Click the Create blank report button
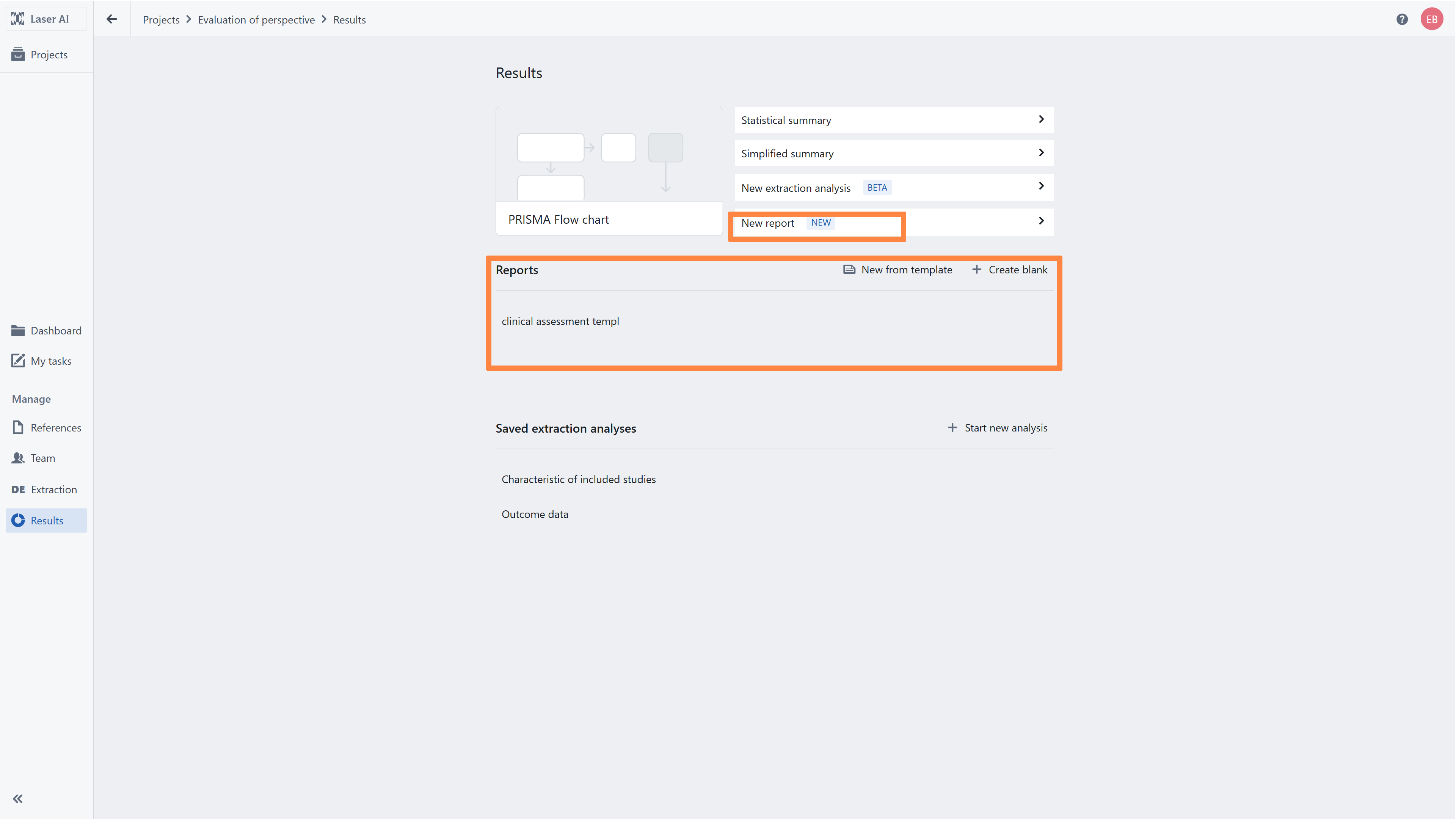The image size is (1456, 819). pyautogui.click(x=1009, y=270)
